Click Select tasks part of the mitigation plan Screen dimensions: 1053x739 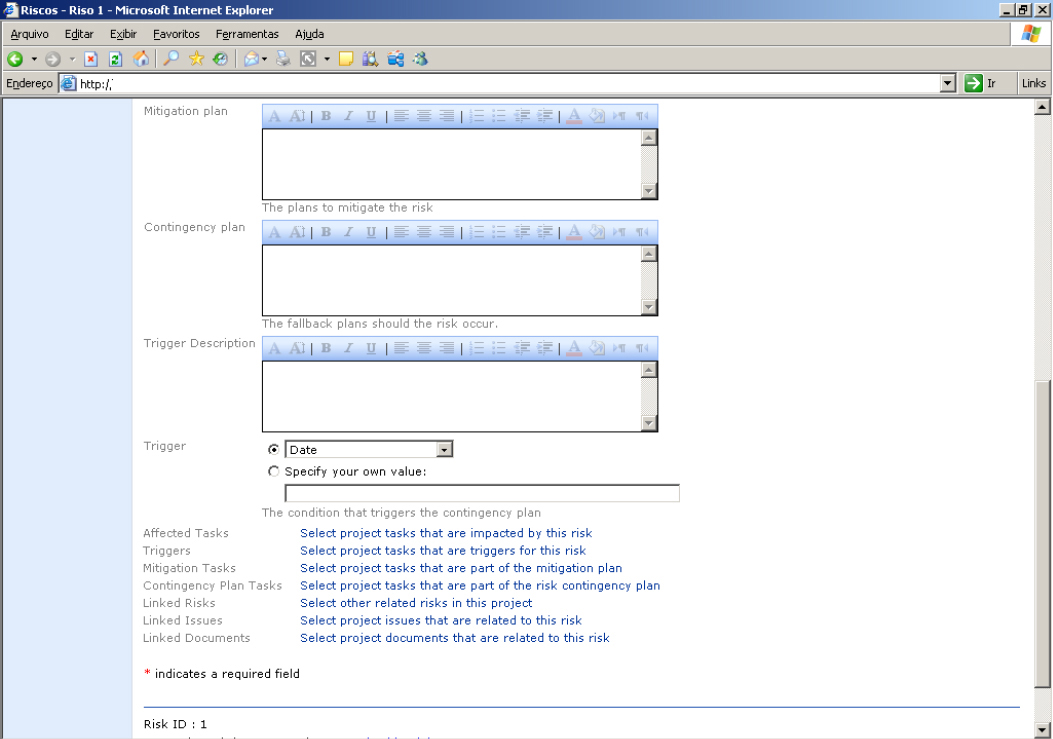pyautogui.click(x=461, y=568)
